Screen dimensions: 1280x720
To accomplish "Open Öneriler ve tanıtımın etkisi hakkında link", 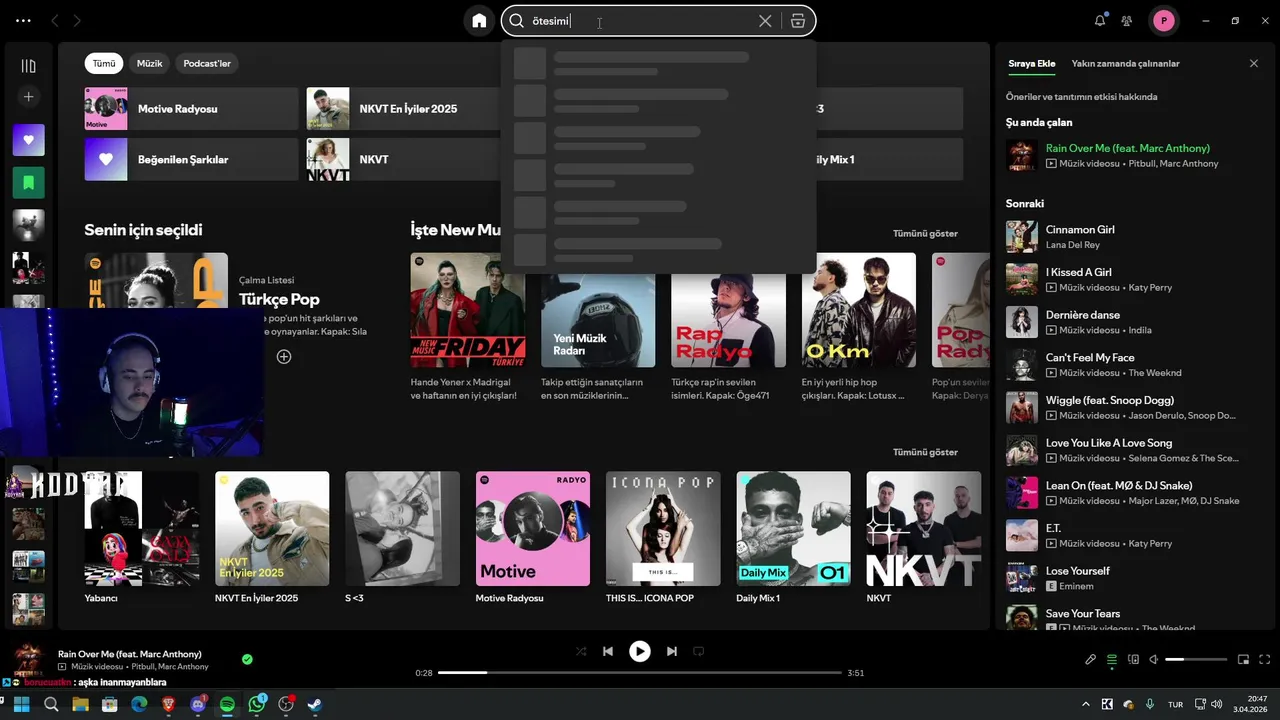I will (x=1081, y=97).
